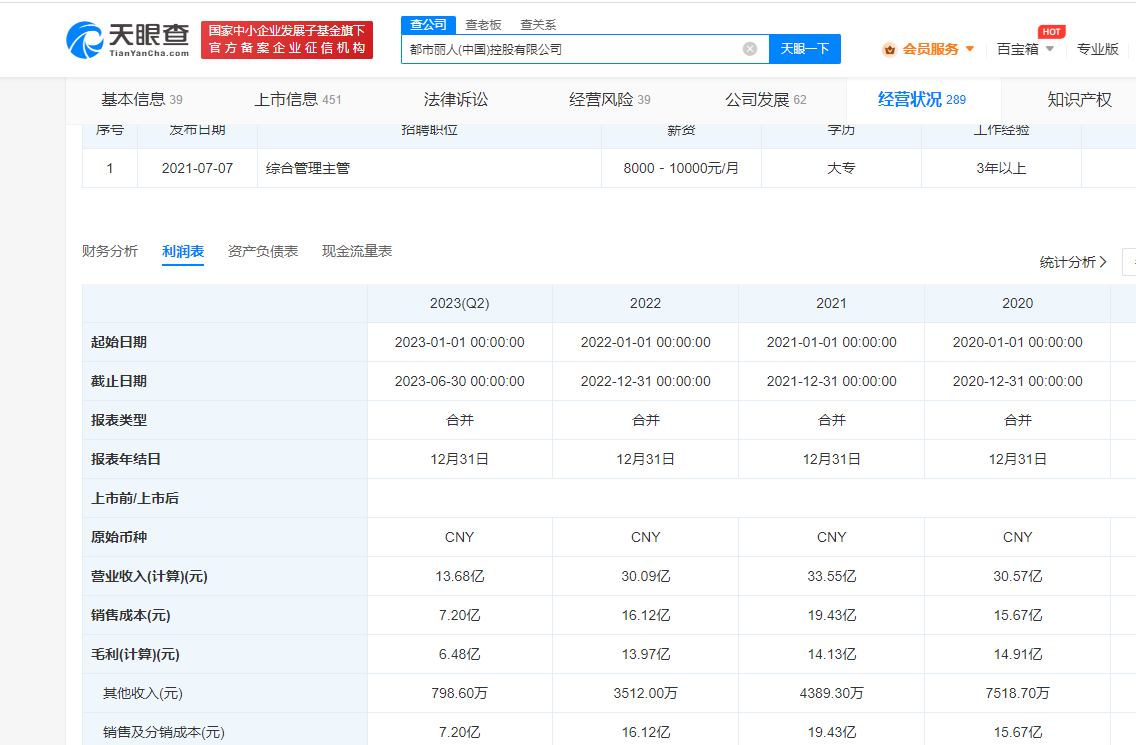Open the 法律诉讼 section
1136x745 pixels.
tap(456, 99)
